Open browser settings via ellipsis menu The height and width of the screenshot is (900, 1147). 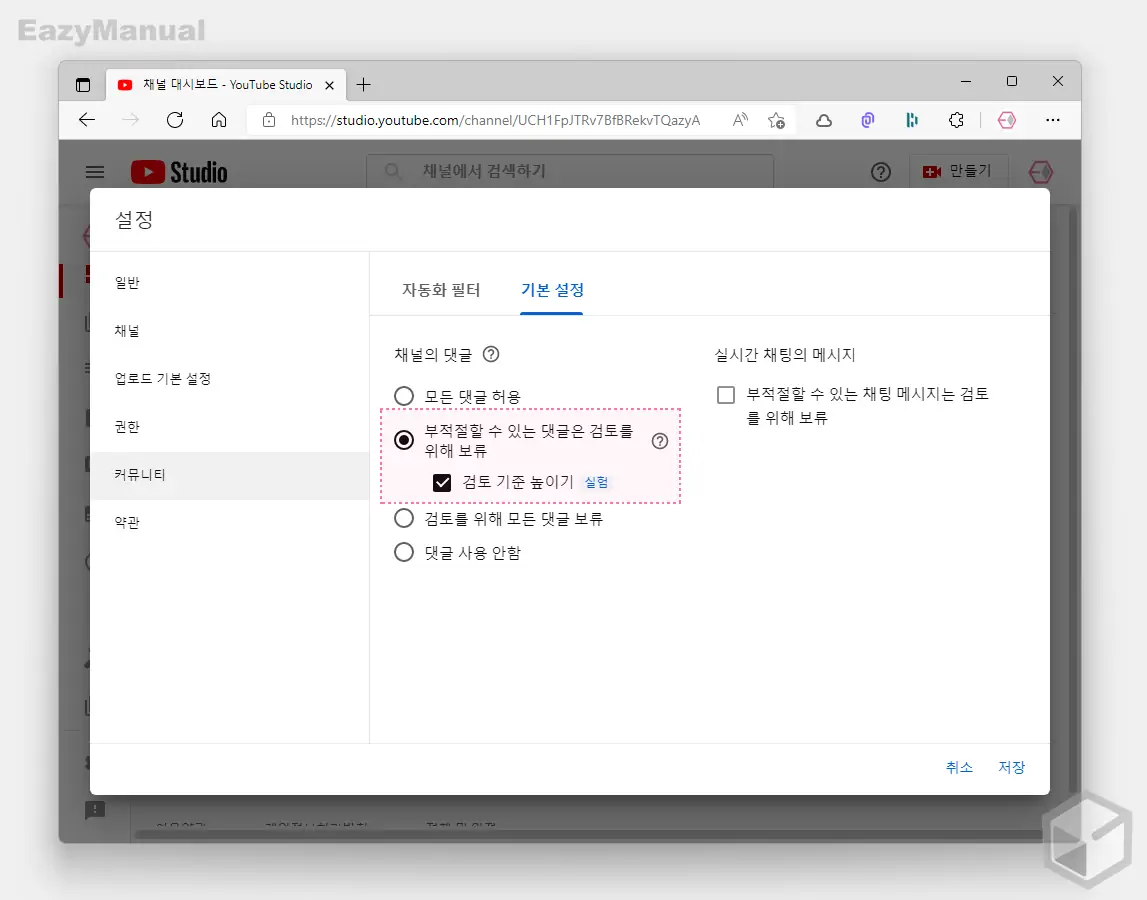point(1053,119)
